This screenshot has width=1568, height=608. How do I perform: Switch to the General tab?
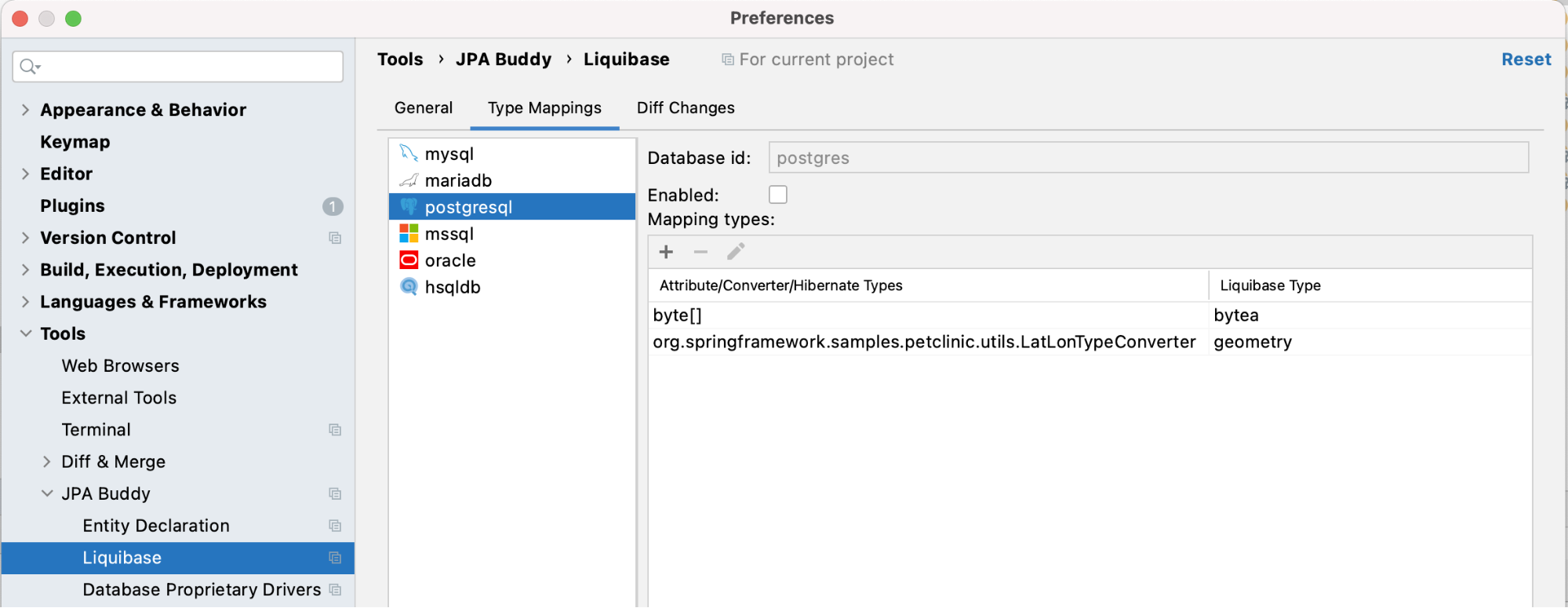(x=424, y=108)
